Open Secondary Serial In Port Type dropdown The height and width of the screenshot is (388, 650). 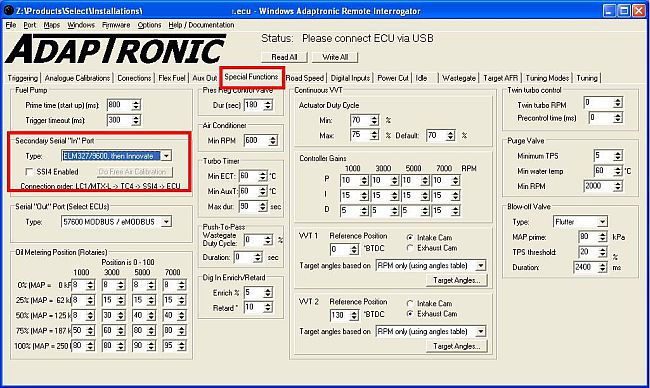pos(166,156)
